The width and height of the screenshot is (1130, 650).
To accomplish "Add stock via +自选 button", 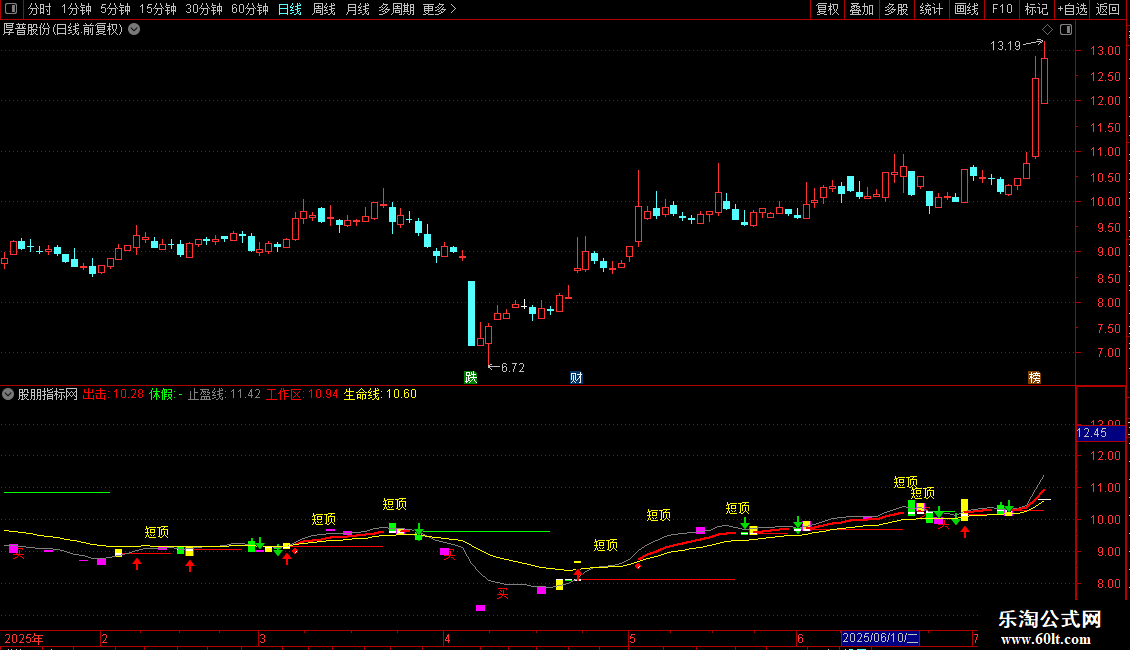I will 1072,9.
